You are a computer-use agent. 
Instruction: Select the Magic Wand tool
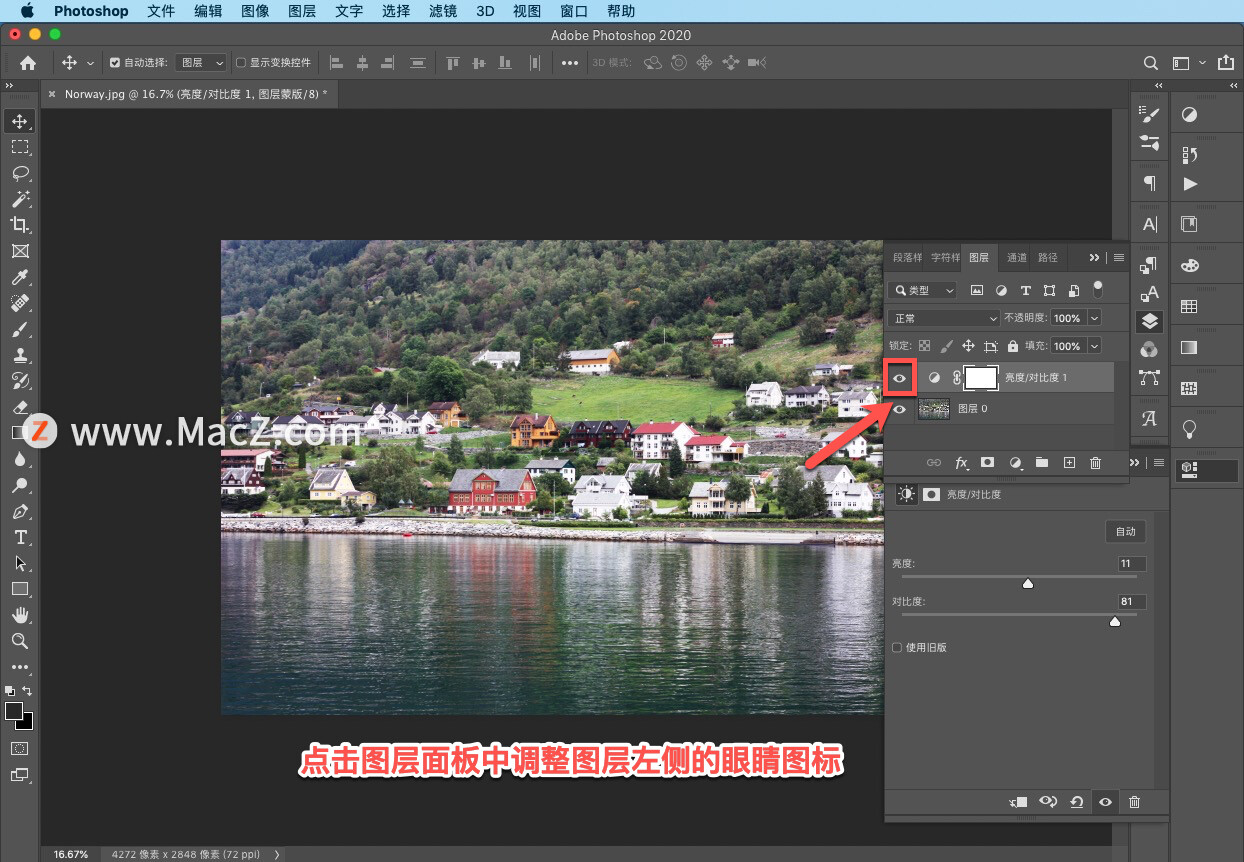click(x=20, y=199)
